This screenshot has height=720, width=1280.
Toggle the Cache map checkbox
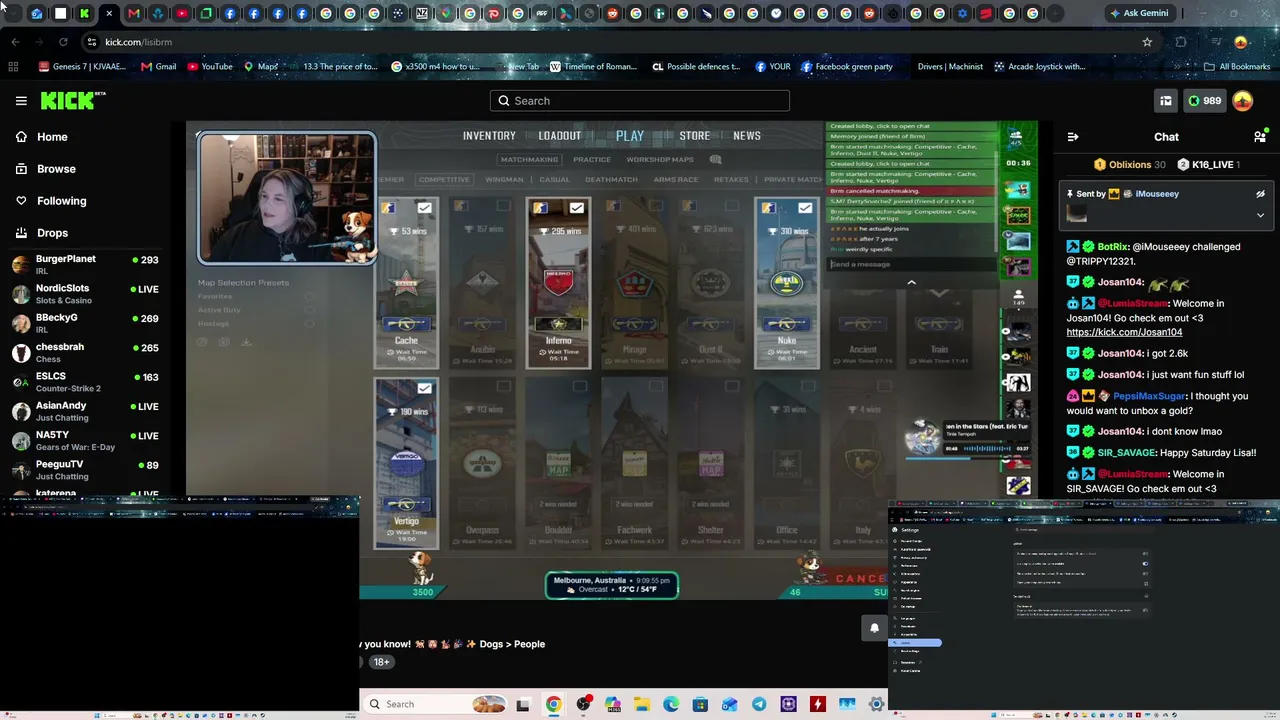(424, 208)
